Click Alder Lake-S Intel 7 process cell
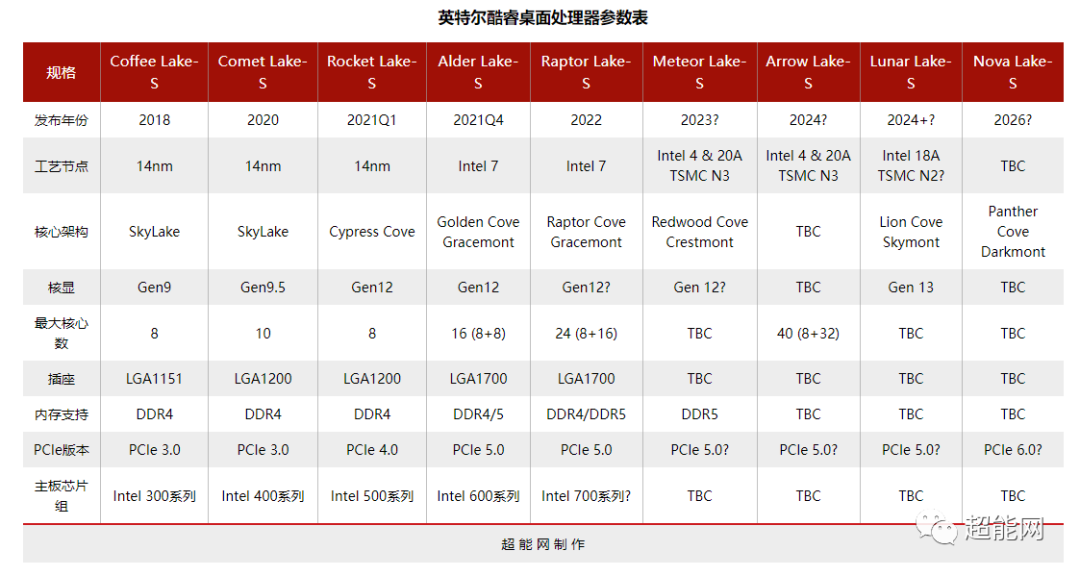Viewport: 1080px width, 576px height. (478, 166)
